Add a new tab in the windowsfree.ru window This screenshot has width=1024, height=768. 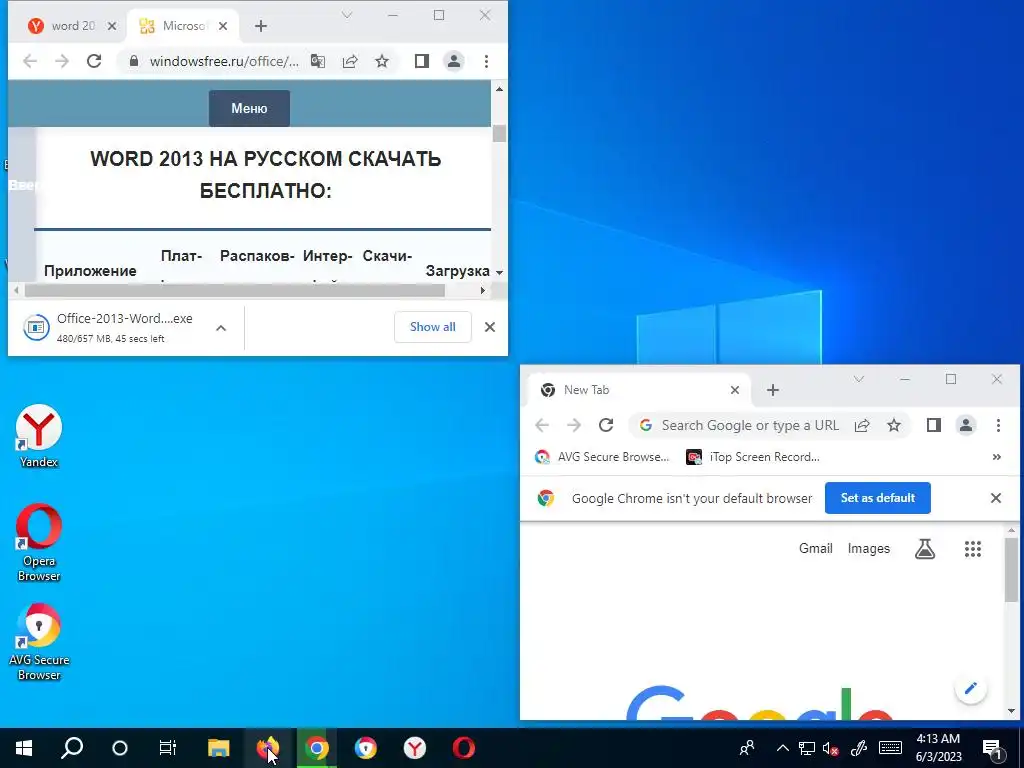[x=261, y=26]
